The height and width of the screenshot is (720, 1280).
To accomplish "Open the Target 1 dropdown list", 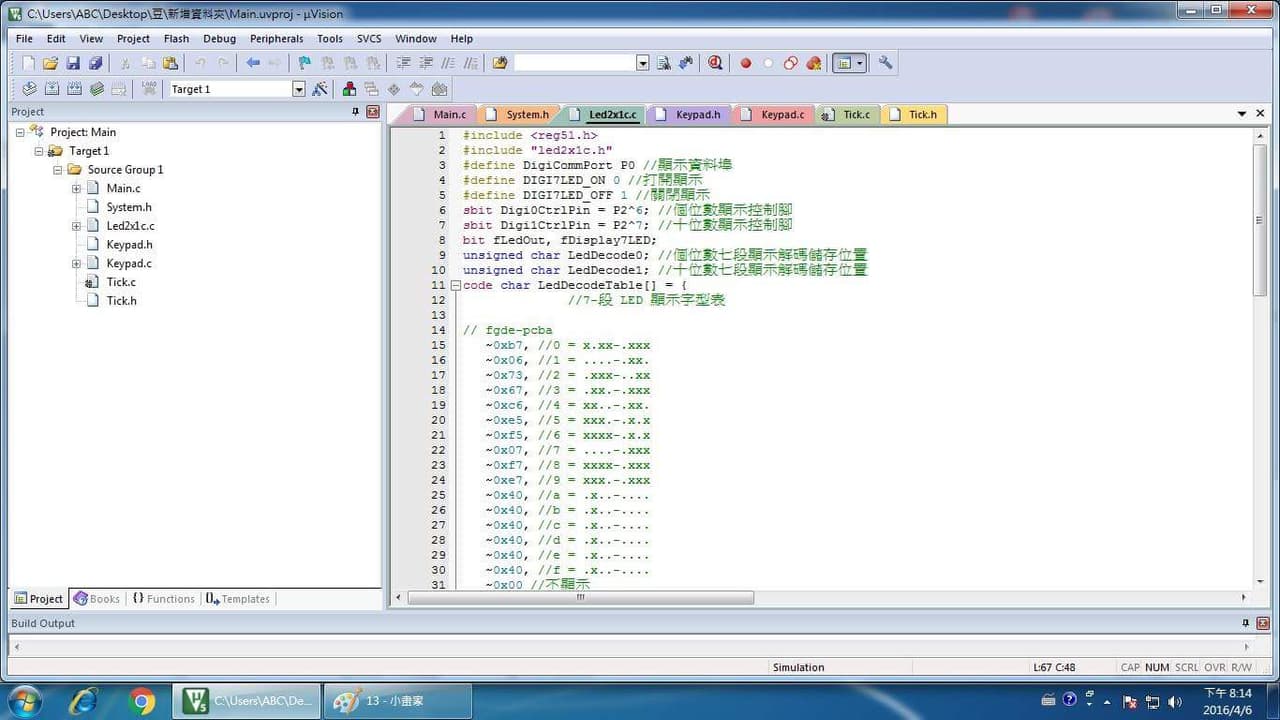I will click(x=298, y=89).
